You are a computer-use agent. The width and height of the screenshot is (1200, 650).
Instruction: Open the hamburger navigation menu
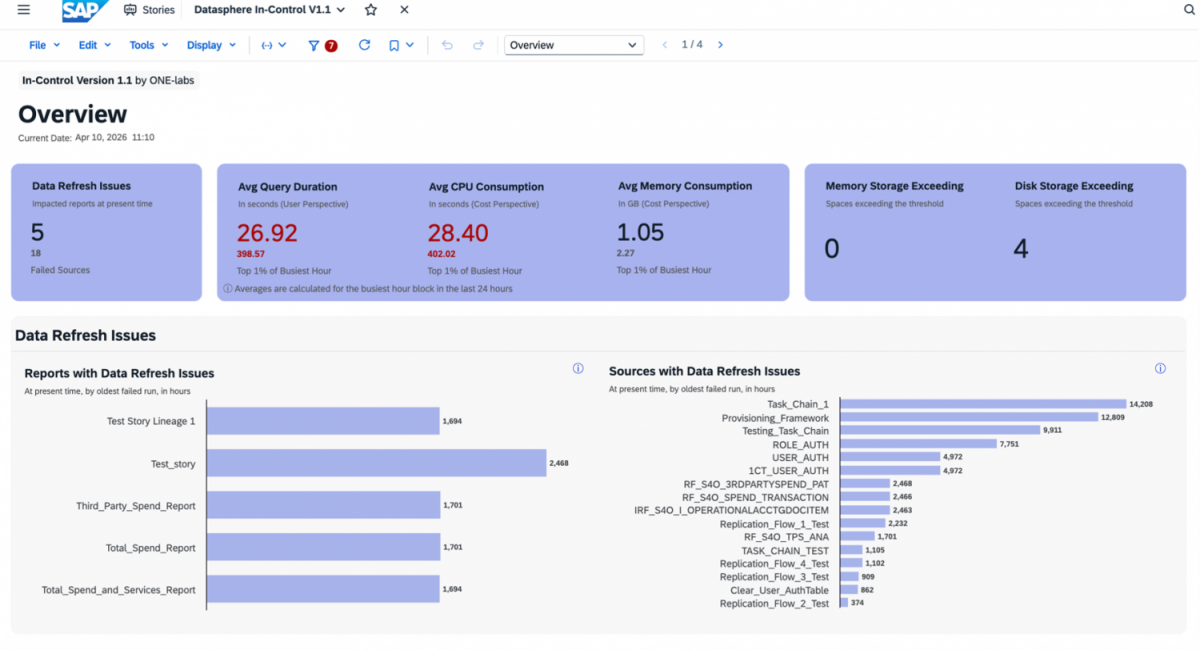click(x=23, y=10)
